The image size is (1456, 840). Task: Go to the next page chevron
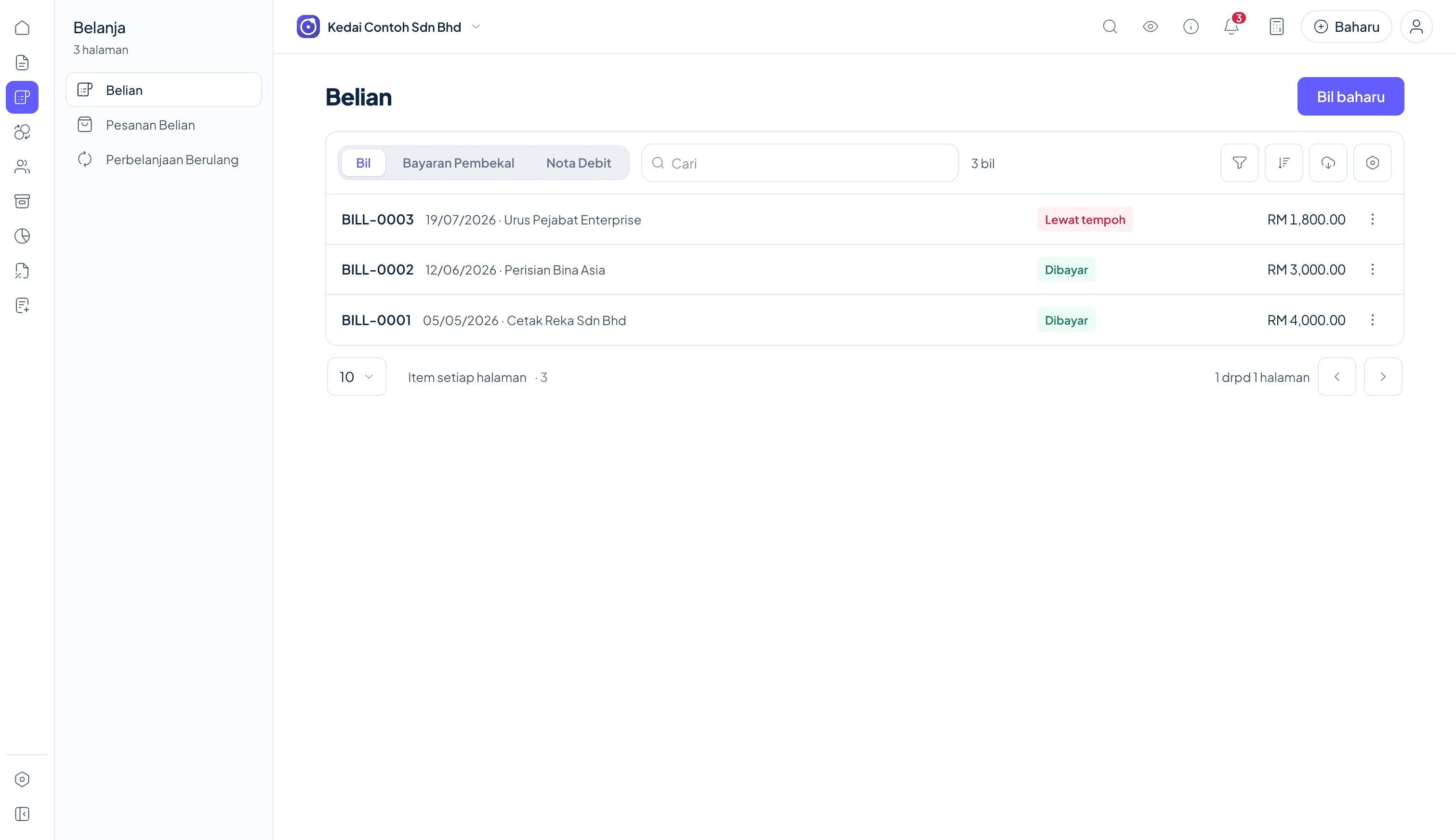coord(1383,377)
